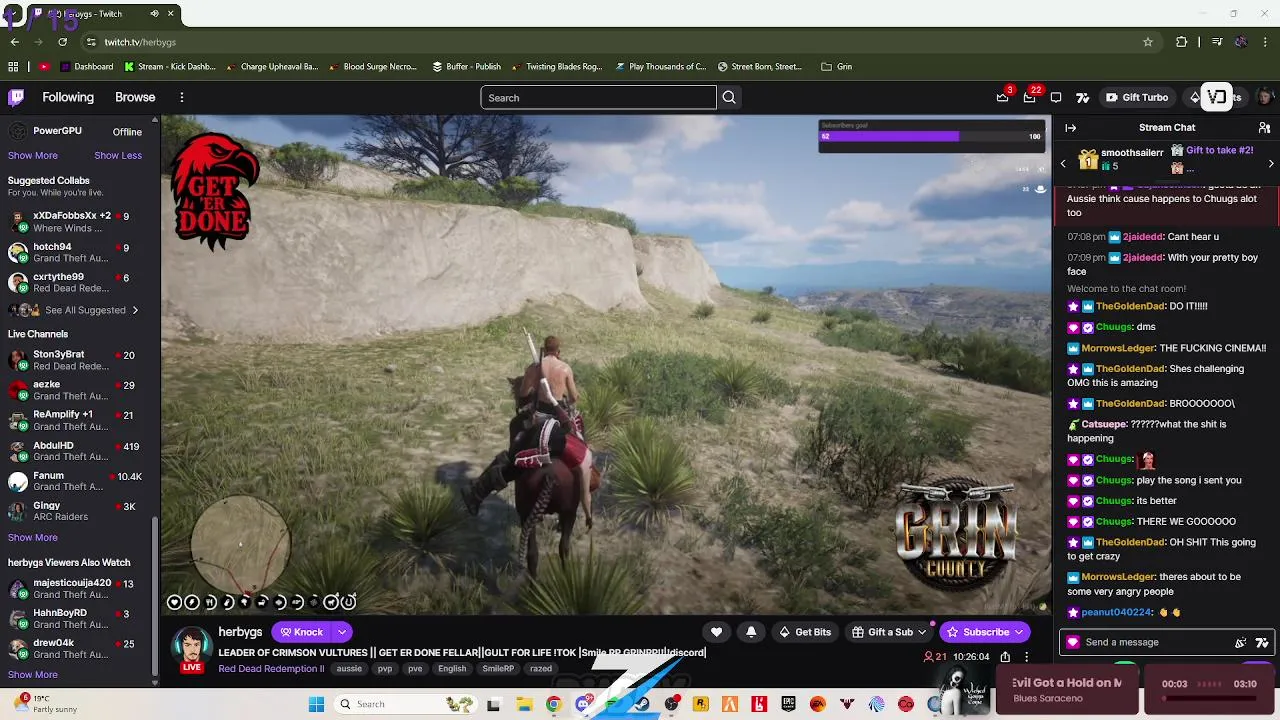Open the Dashboard bookmark
1280x720 pixels.
pyautogui.click(x=86, y=67)
